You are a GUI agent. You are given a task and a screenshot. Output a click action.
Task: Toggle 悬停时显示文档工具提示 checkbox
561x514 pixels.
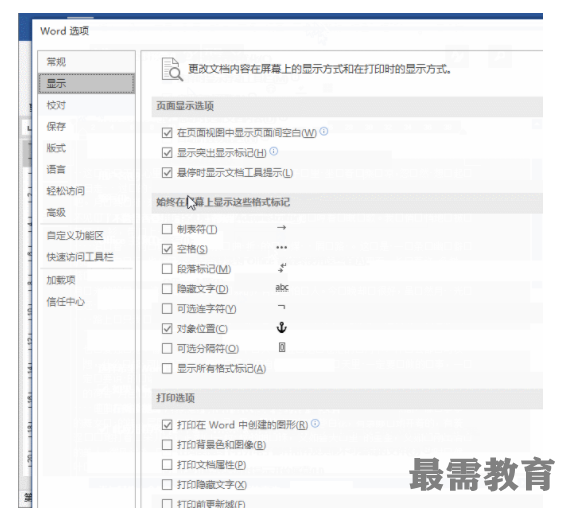(x=167, y=173)
